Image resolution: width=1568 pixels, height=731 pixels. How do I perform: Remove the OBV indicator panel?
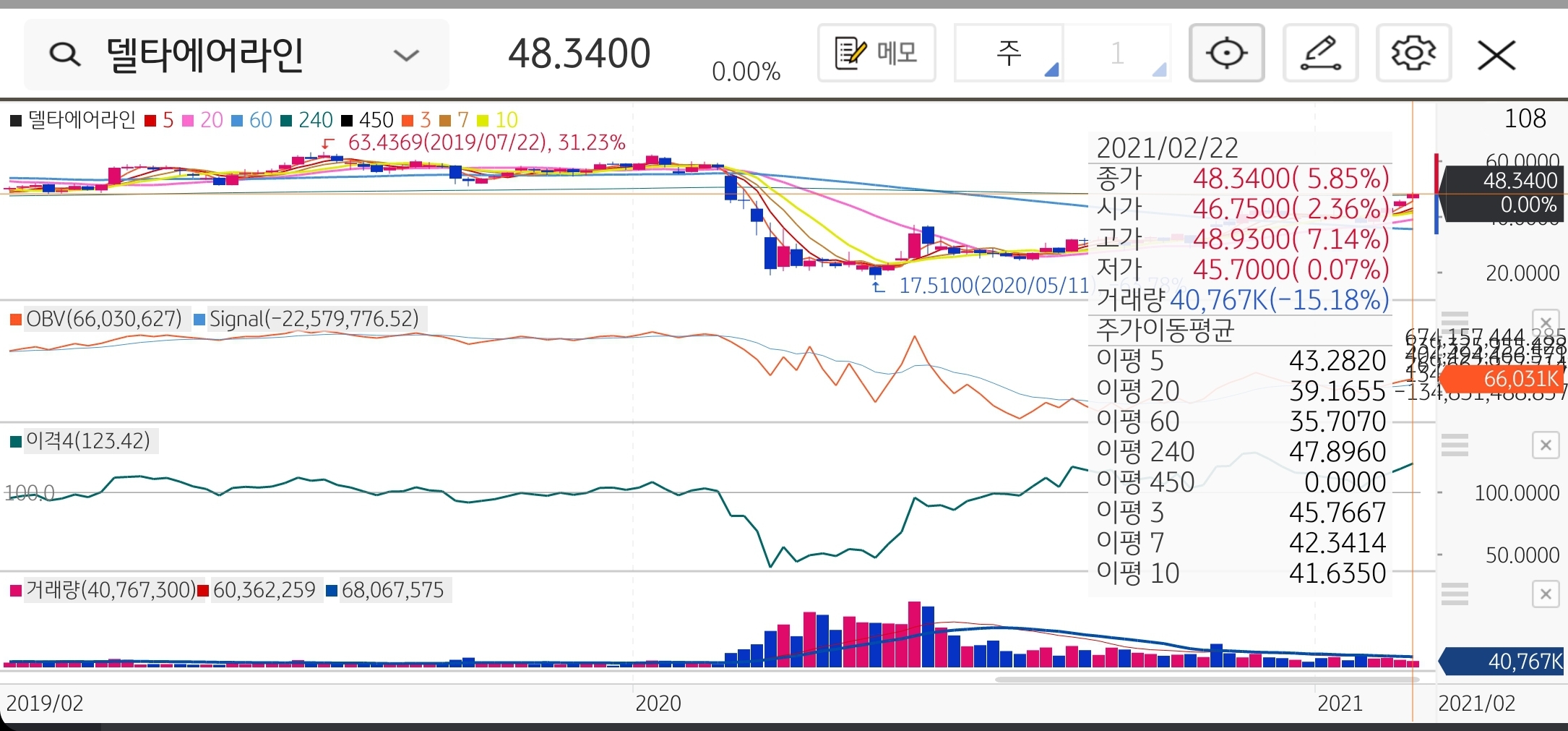[1546, 322]
